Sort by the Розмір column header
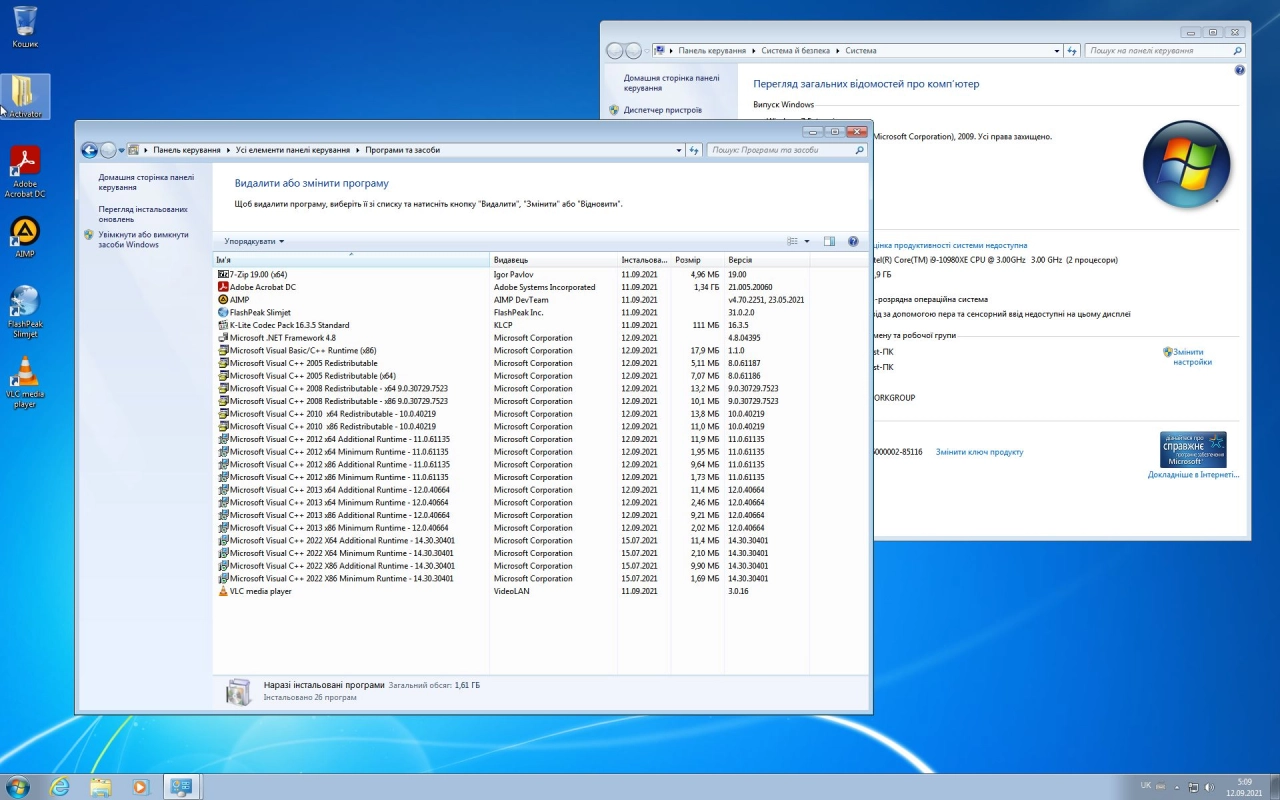 (x=698, y=260)
